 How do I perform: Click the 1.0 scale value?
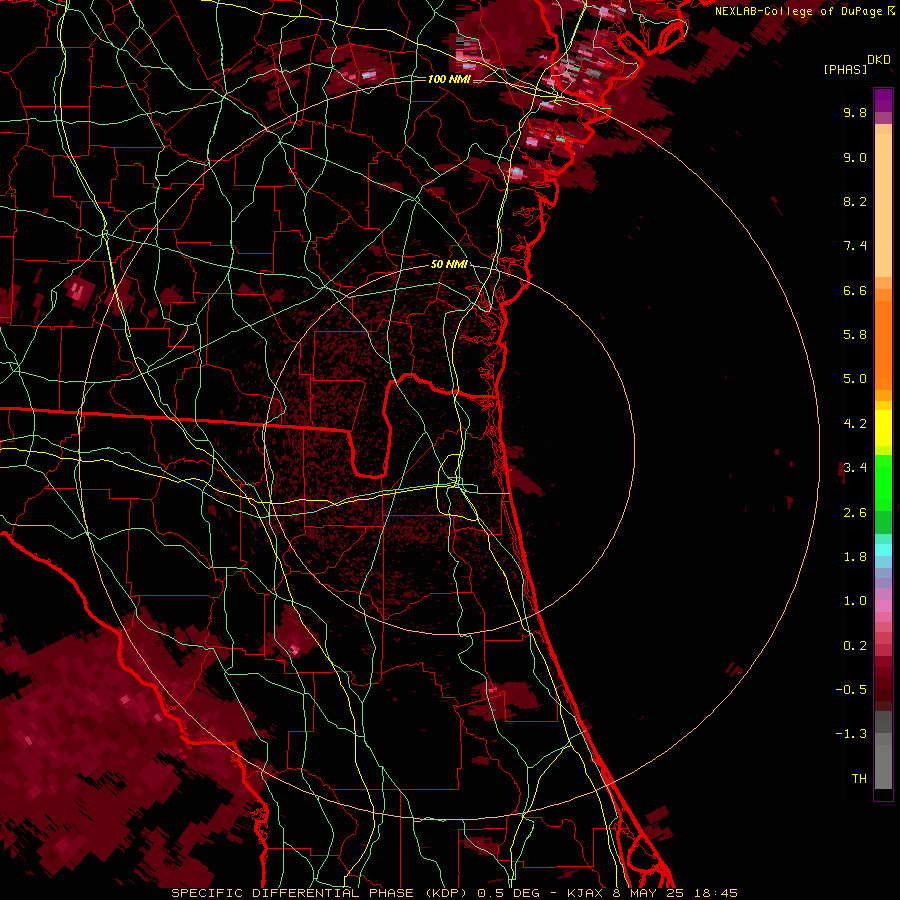855,601
